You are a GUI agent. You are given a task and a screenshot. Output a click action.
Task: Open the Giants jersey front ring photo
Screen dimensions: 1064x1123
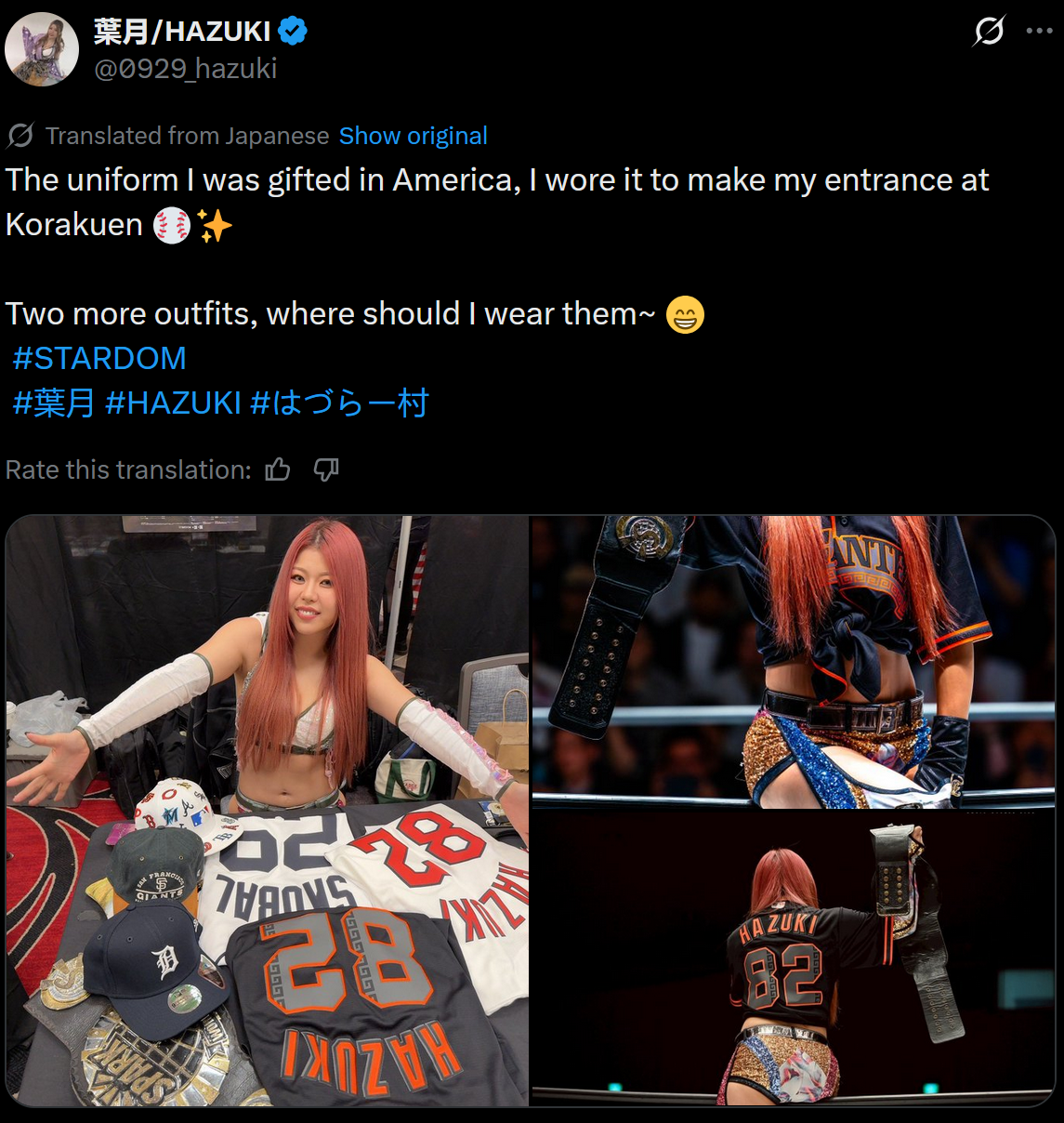click(794, 662)
